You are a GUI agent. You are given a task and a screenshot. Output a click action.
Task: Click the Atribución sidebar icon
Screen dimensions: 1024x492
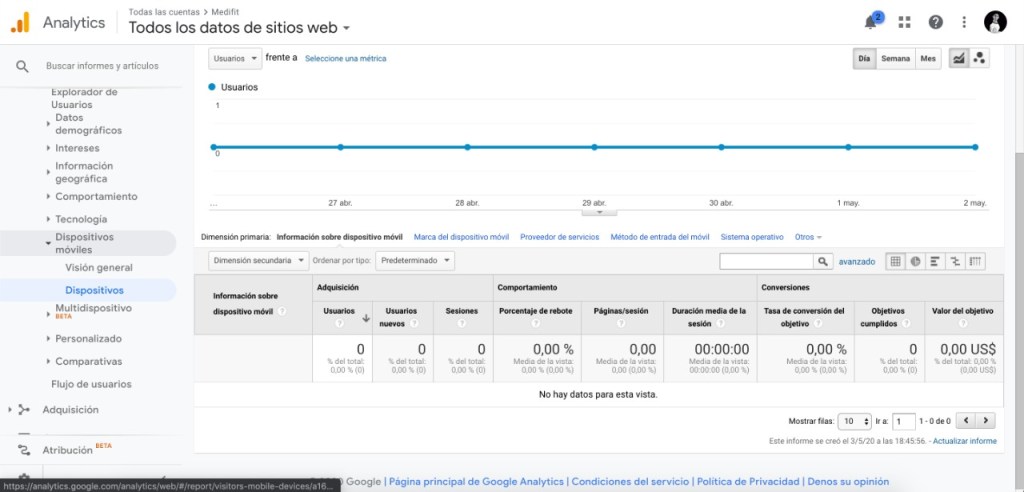coord(24,450)
